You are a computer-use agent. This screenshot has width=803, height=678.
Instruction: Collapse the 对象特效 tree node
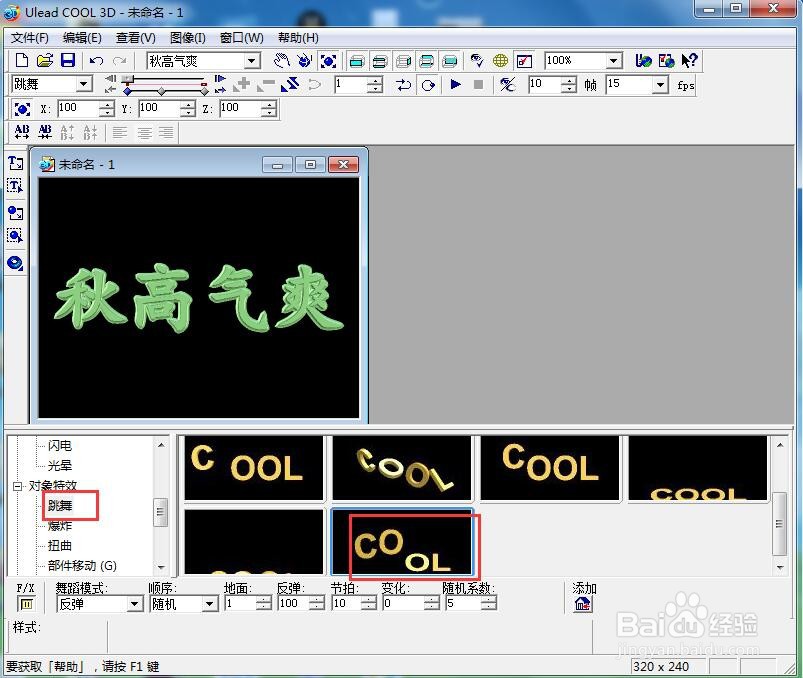click(x=18, y=486)
